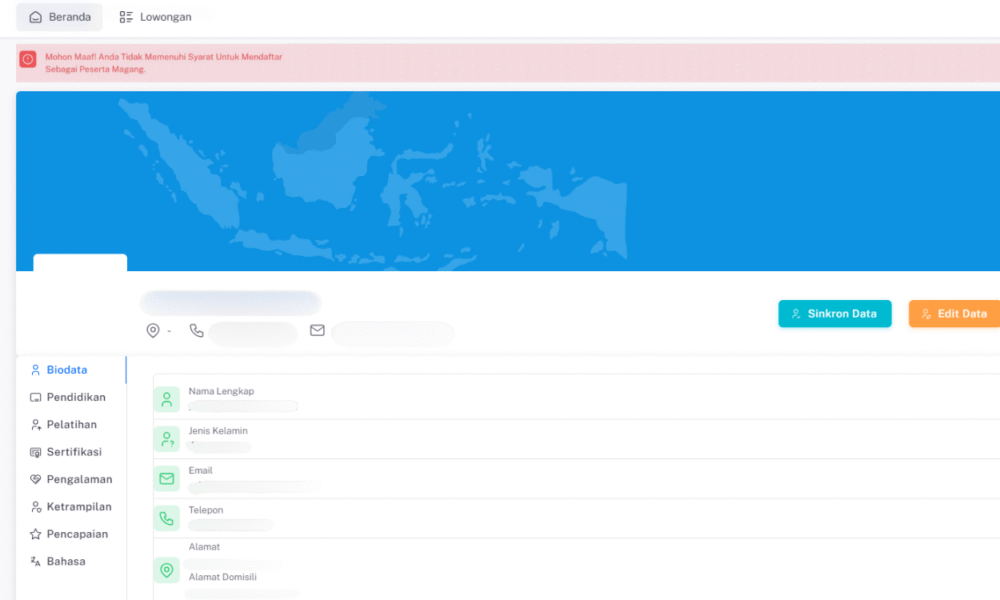The image size is (1000, 600).
Task: Click the Jenis Kelamin label
Action: click(x=218, y=431)
